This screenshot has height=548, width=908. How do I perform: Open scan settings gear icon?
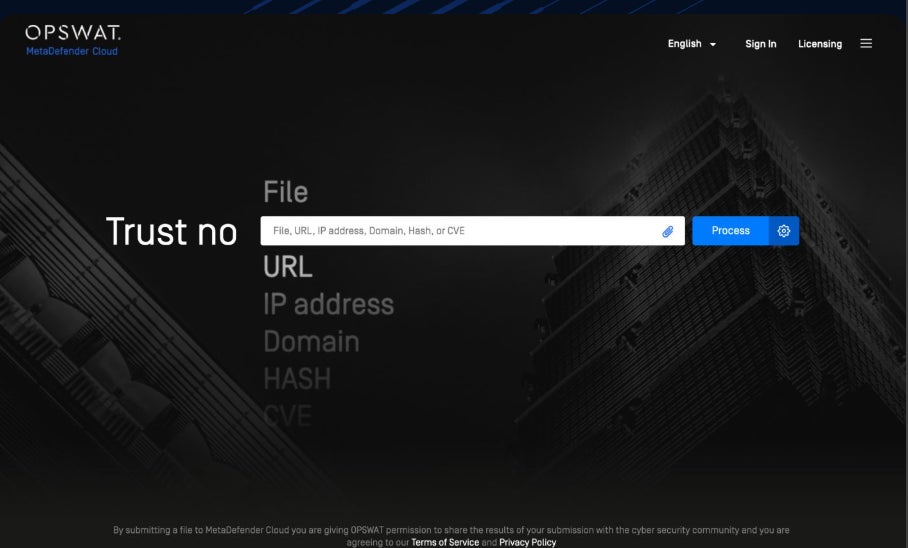click(784, 231)
